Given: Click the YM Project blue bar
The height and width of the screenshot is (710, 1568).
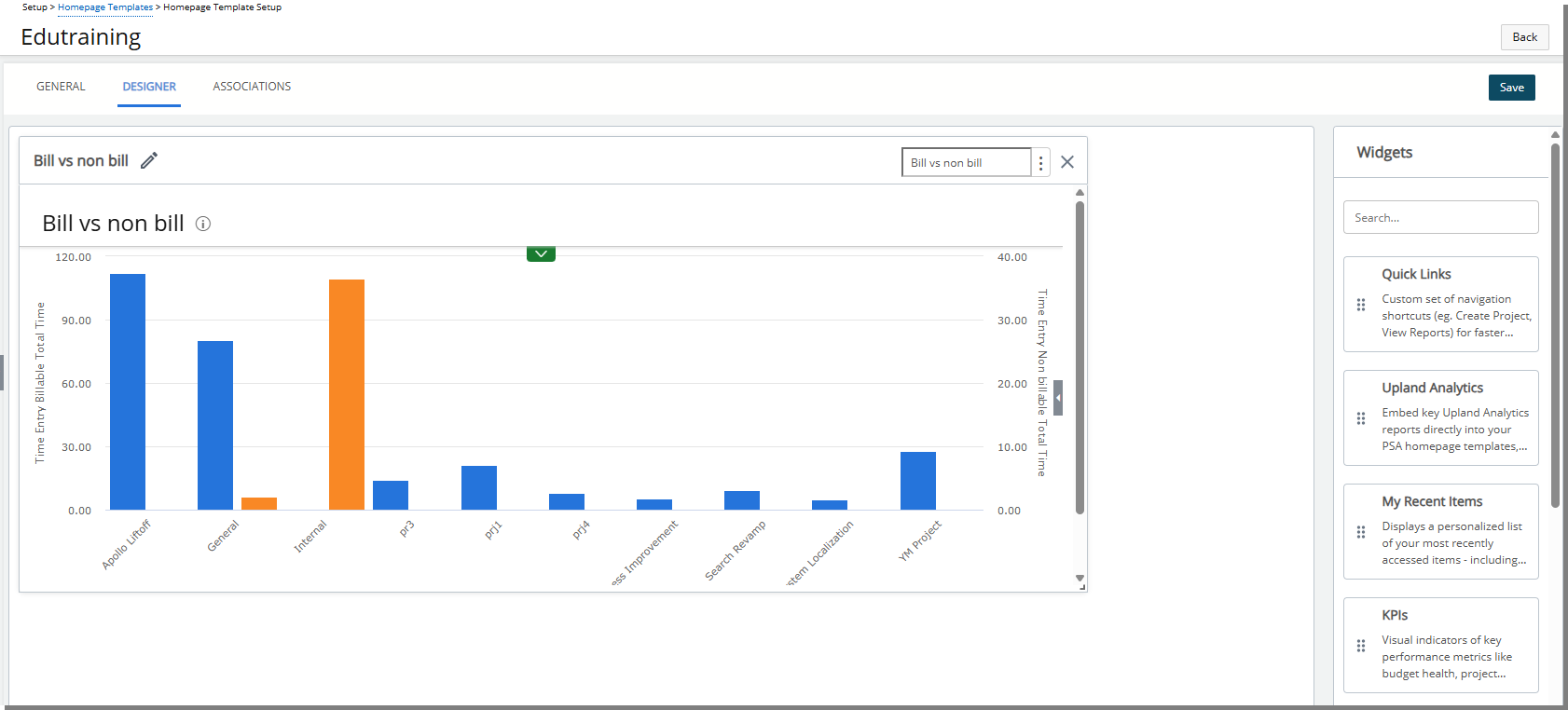Looking at the screenshot, I should 918,481.
